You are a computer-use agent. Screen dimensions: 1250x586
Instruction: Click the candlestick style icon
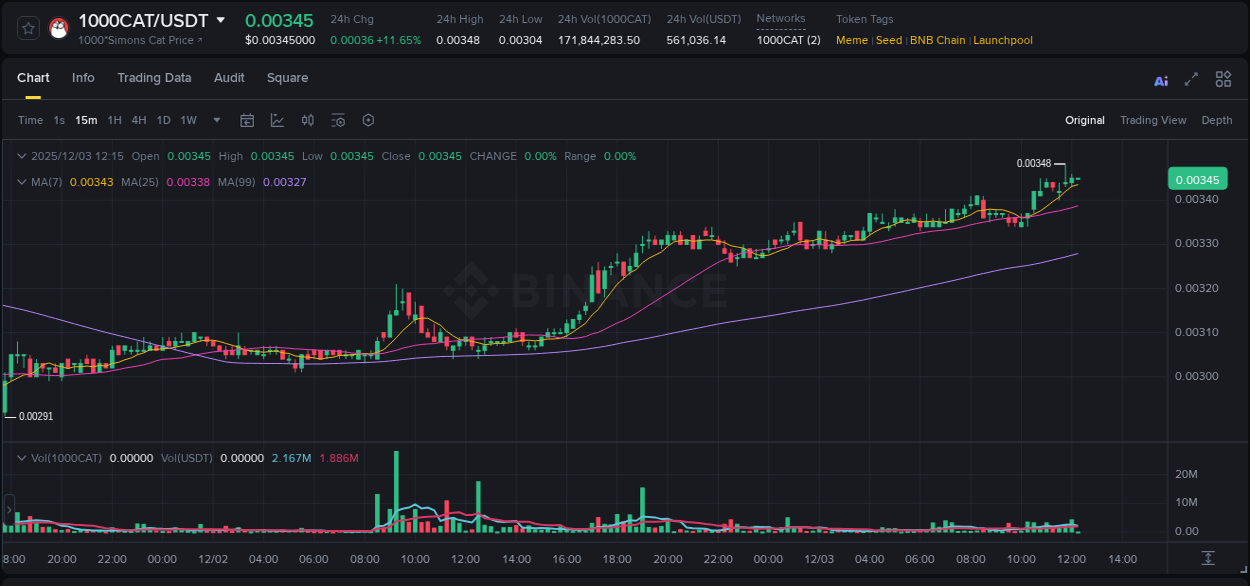pos(308,120)
